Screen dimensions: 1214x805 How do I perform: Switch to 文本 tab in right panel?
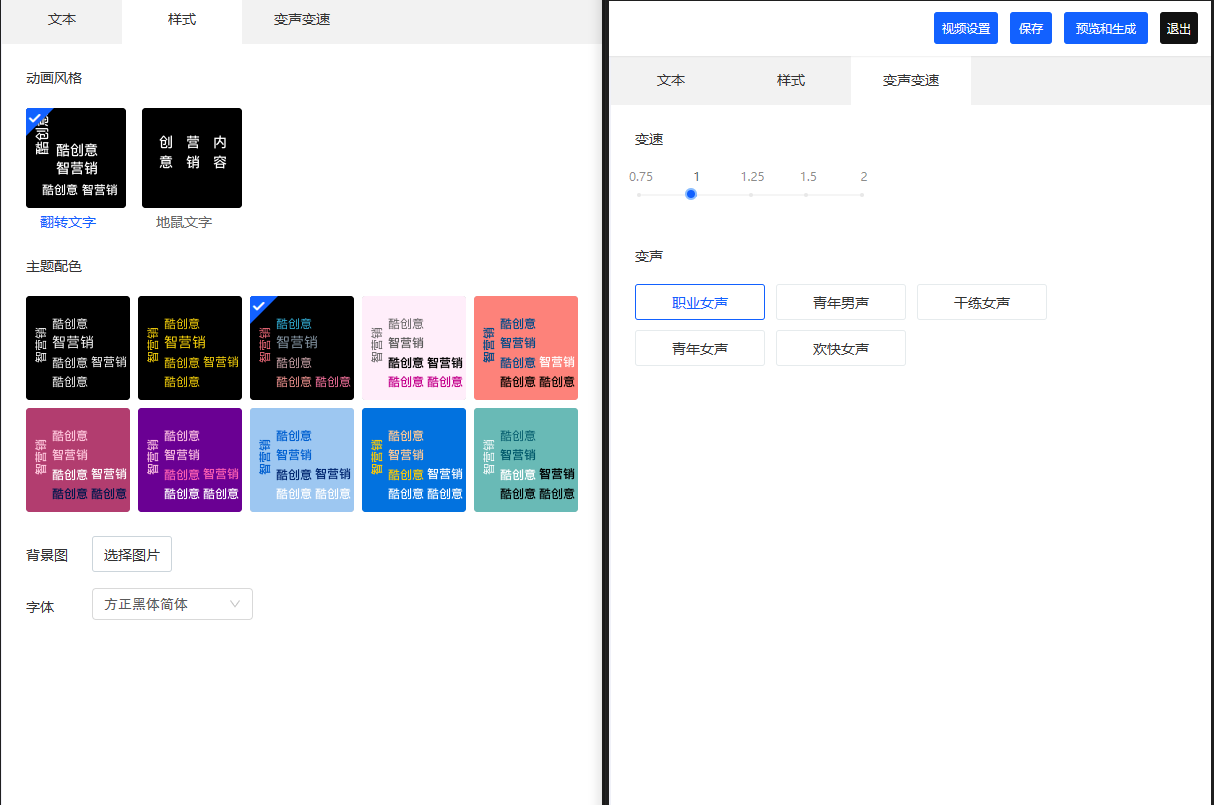coord(671,81)
